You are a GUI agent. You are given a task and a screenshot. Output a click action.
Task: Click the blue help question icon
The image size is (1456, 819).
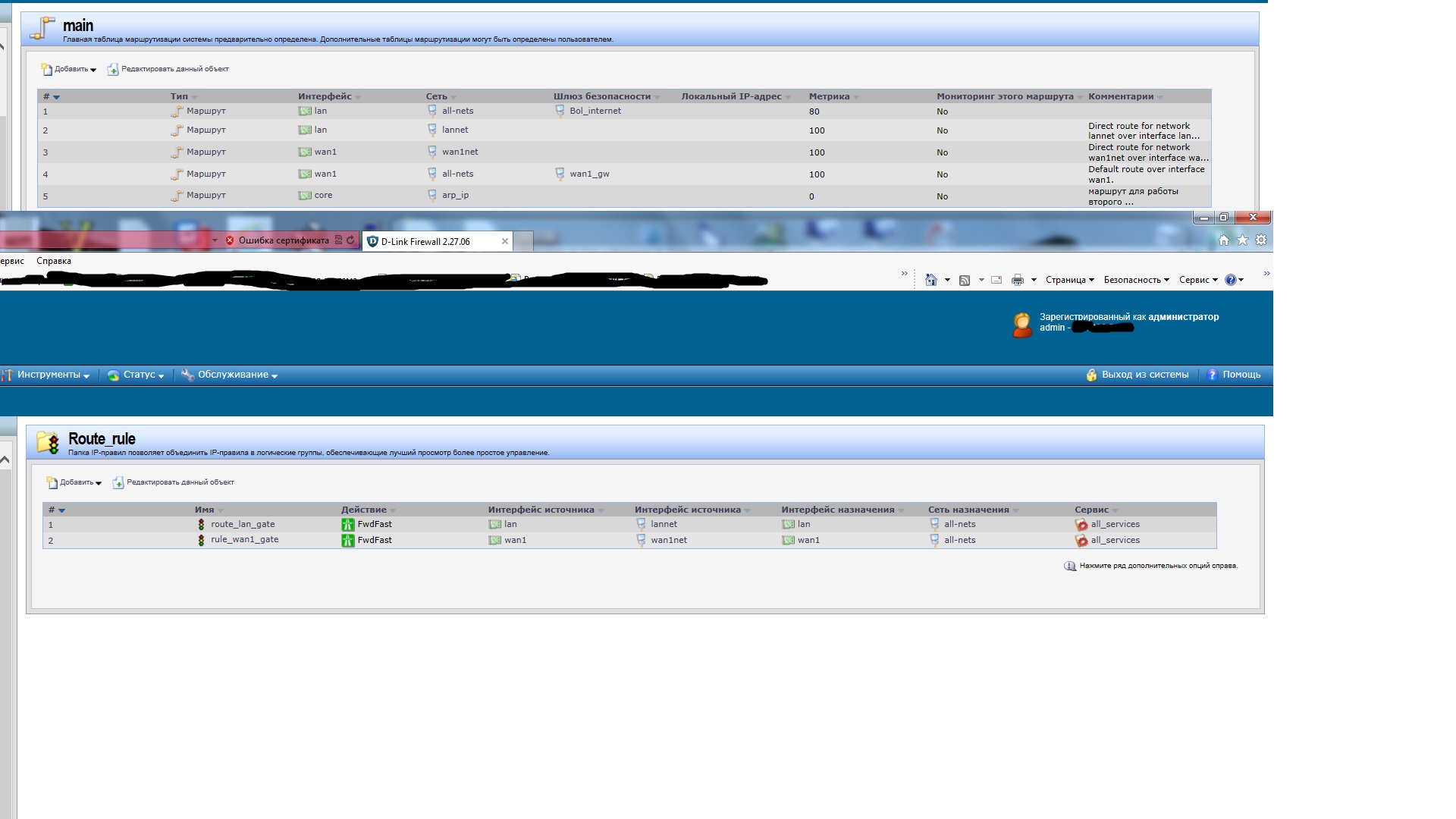coord(1230,280)
